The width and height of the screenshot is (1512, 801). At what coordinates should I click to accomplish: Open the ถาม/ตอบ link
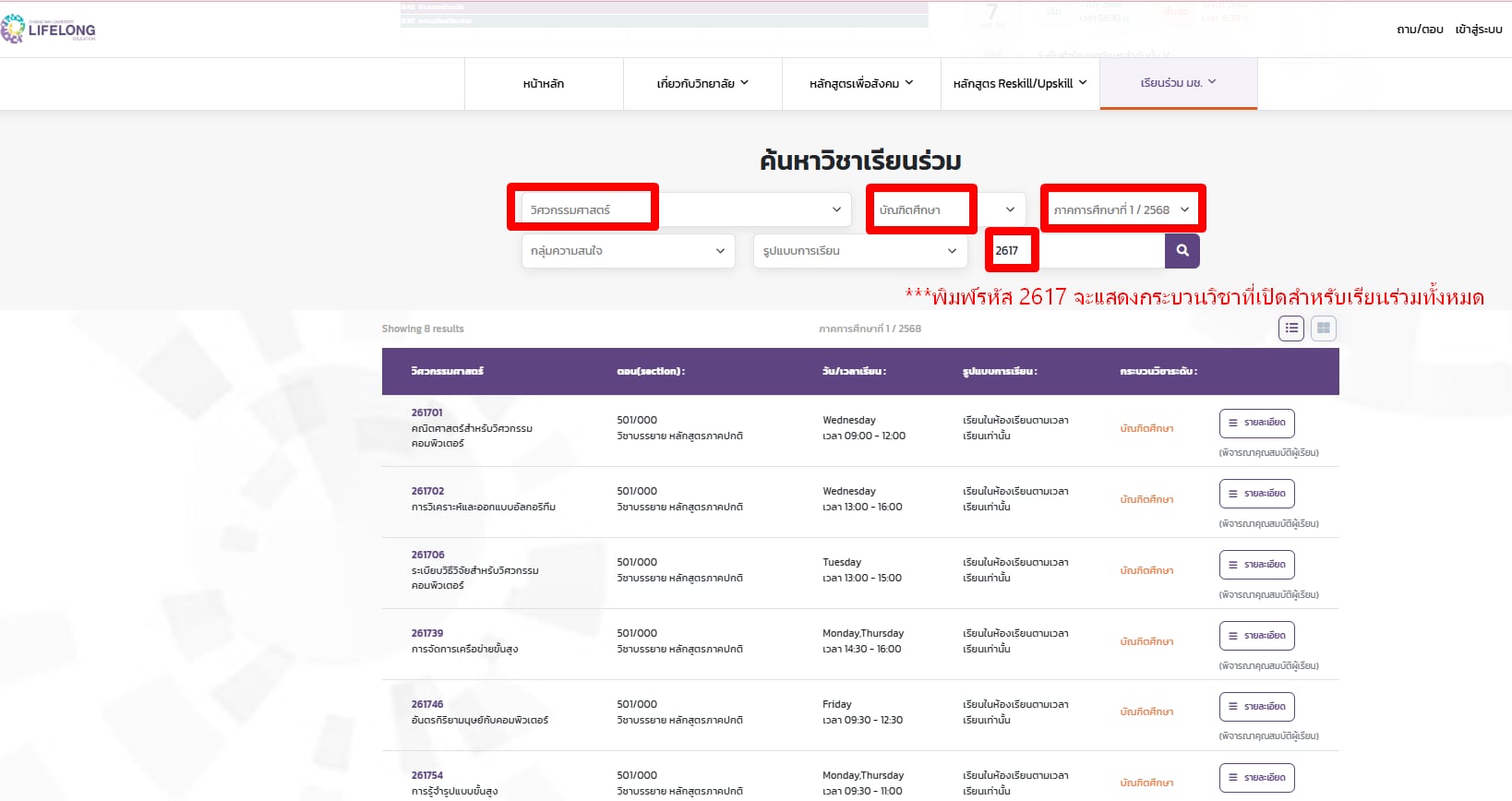[x=1420, y=30]
